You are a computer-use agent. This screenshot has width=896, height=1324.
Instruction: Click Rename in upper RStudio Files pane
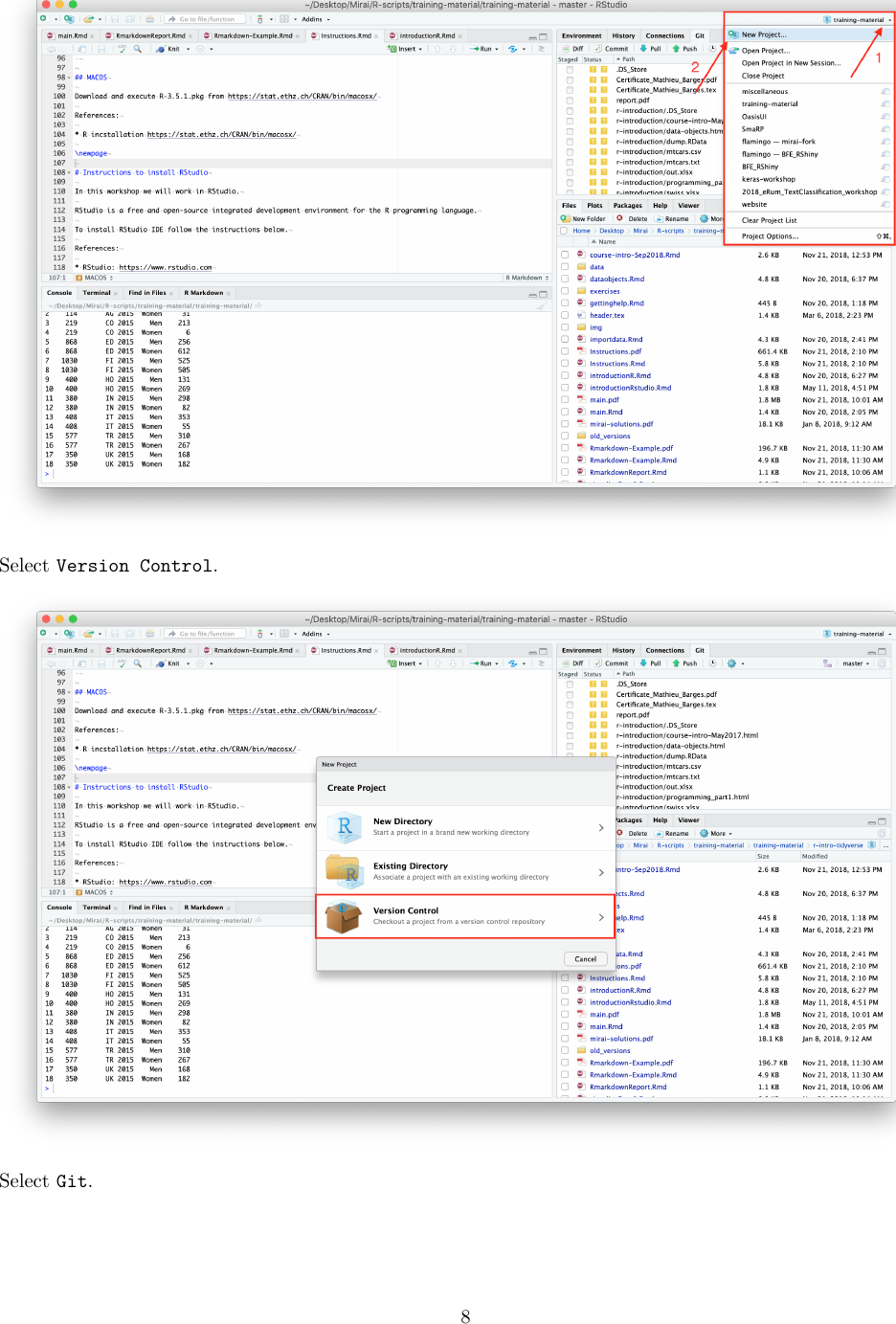pos(672,218)
